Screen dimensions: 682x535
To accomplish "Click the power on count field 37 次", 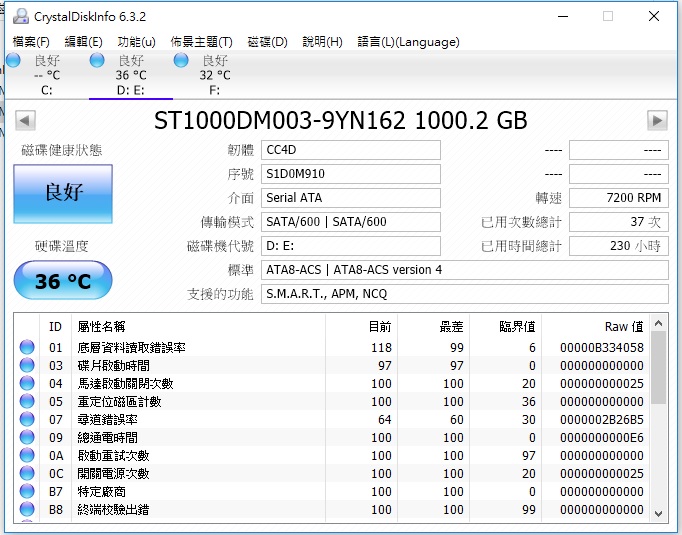I will [618, 222].
